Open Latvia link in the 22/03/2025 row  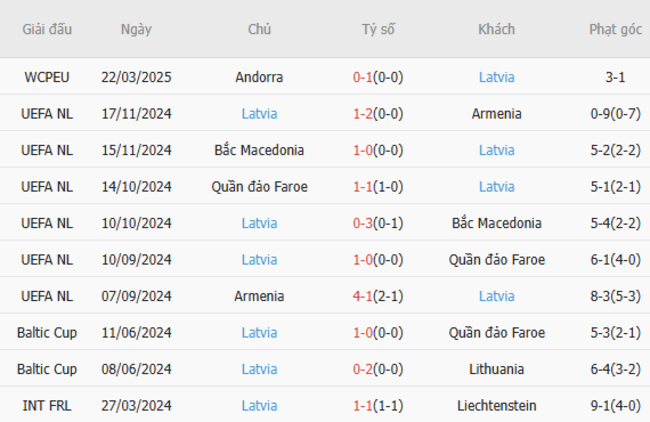[496, 77]
